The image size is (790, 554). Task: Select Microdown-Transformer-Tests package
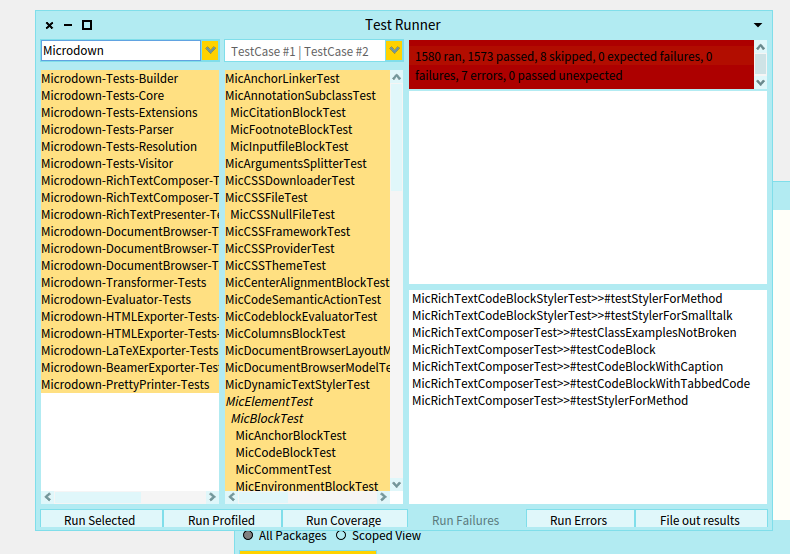pos(130,283)
